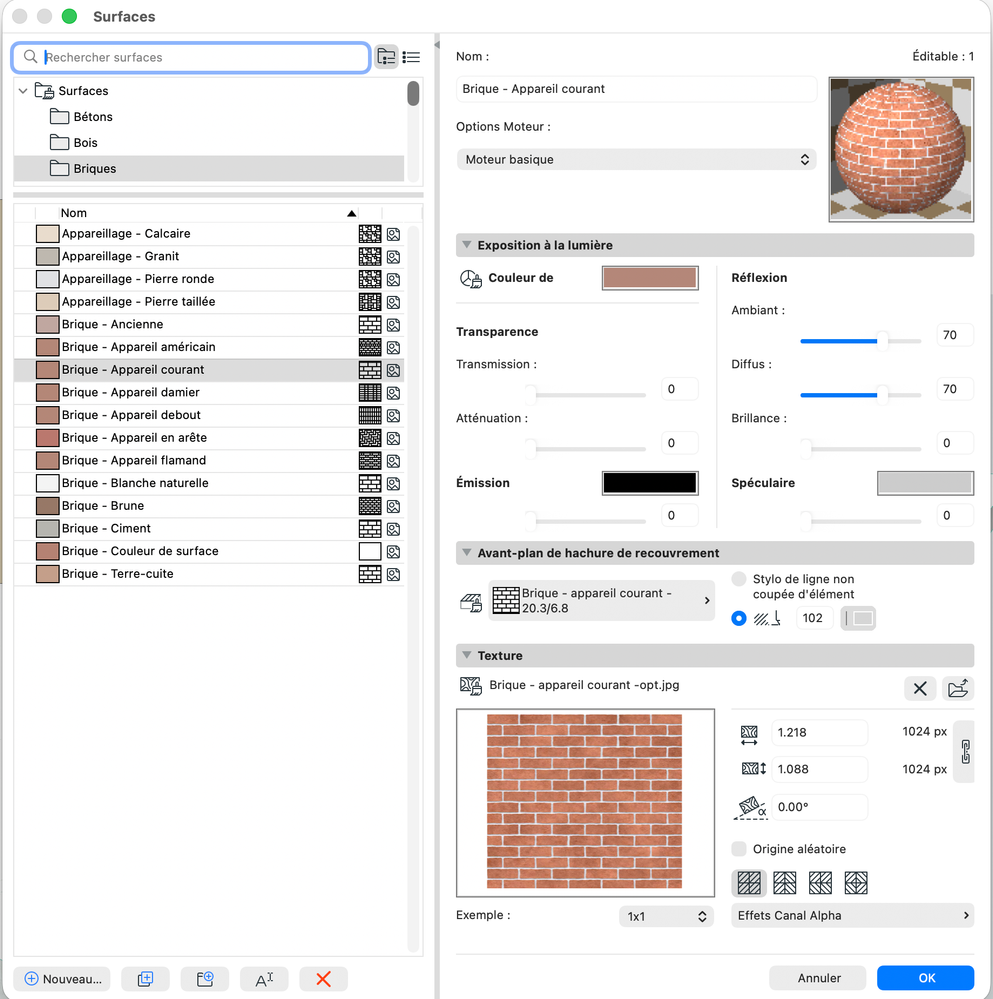
Task: Confirm with the OK button
Action: (x=925, y=978)
